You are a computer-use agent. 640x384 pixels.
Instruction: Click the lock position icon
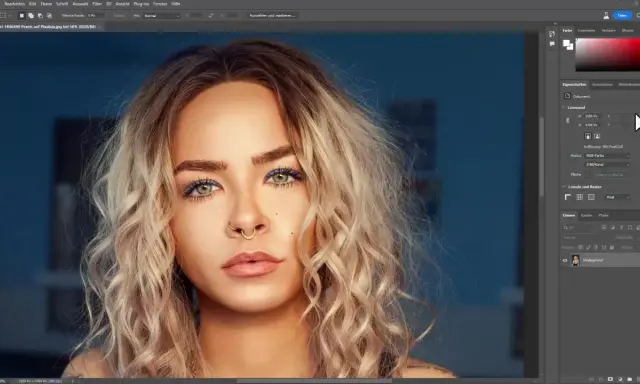click(596, 247)
